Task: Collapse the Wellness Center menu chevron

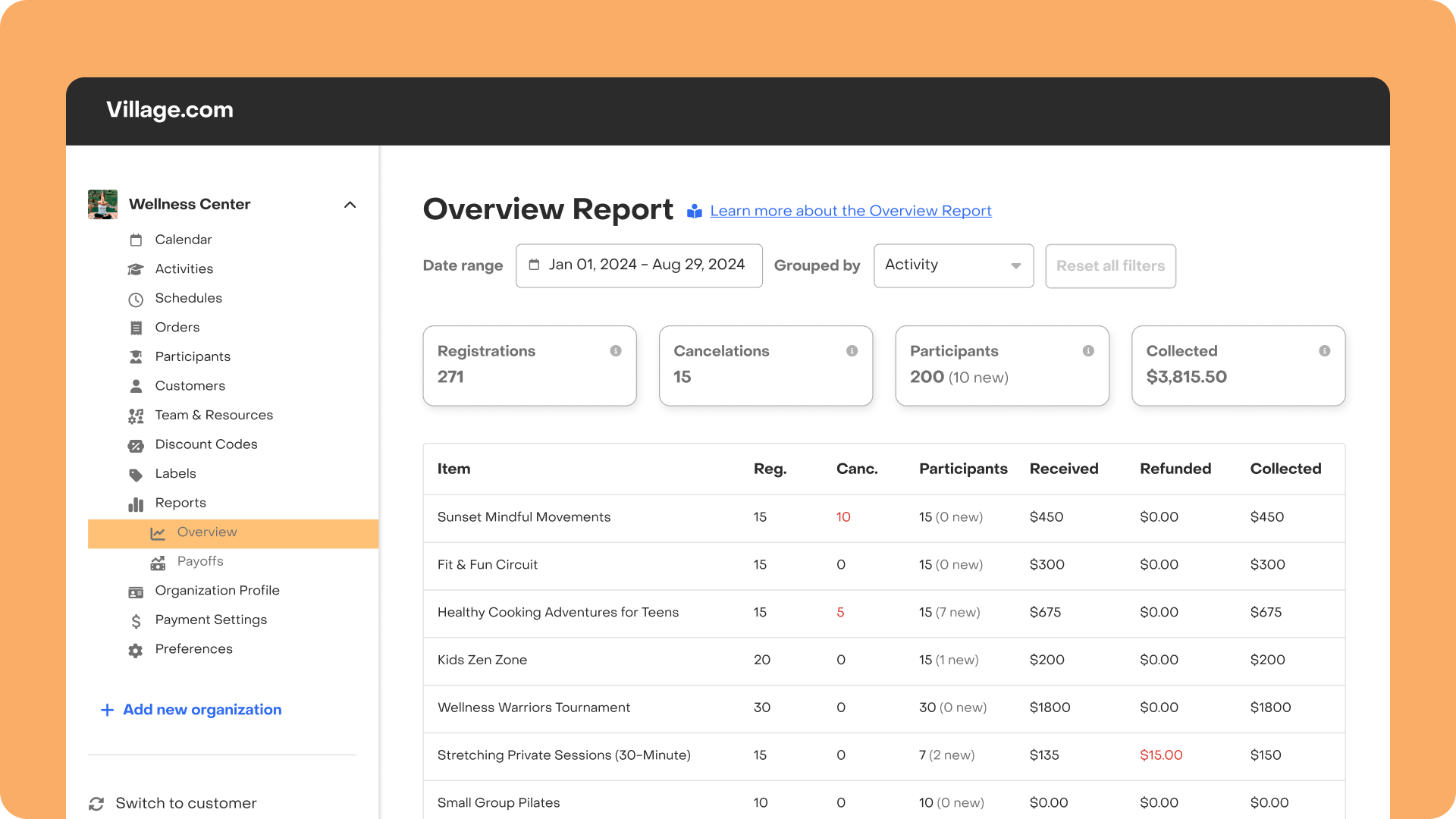Action: (350, 205)
